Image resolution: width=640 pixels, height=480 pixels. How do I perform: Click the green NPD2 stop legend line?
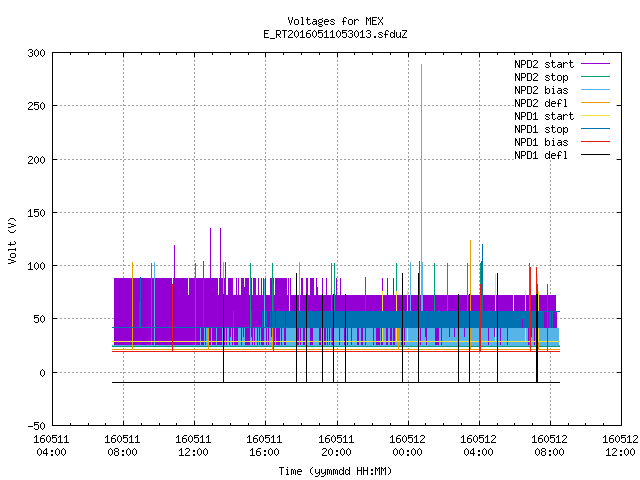click(x=596, y=76)
